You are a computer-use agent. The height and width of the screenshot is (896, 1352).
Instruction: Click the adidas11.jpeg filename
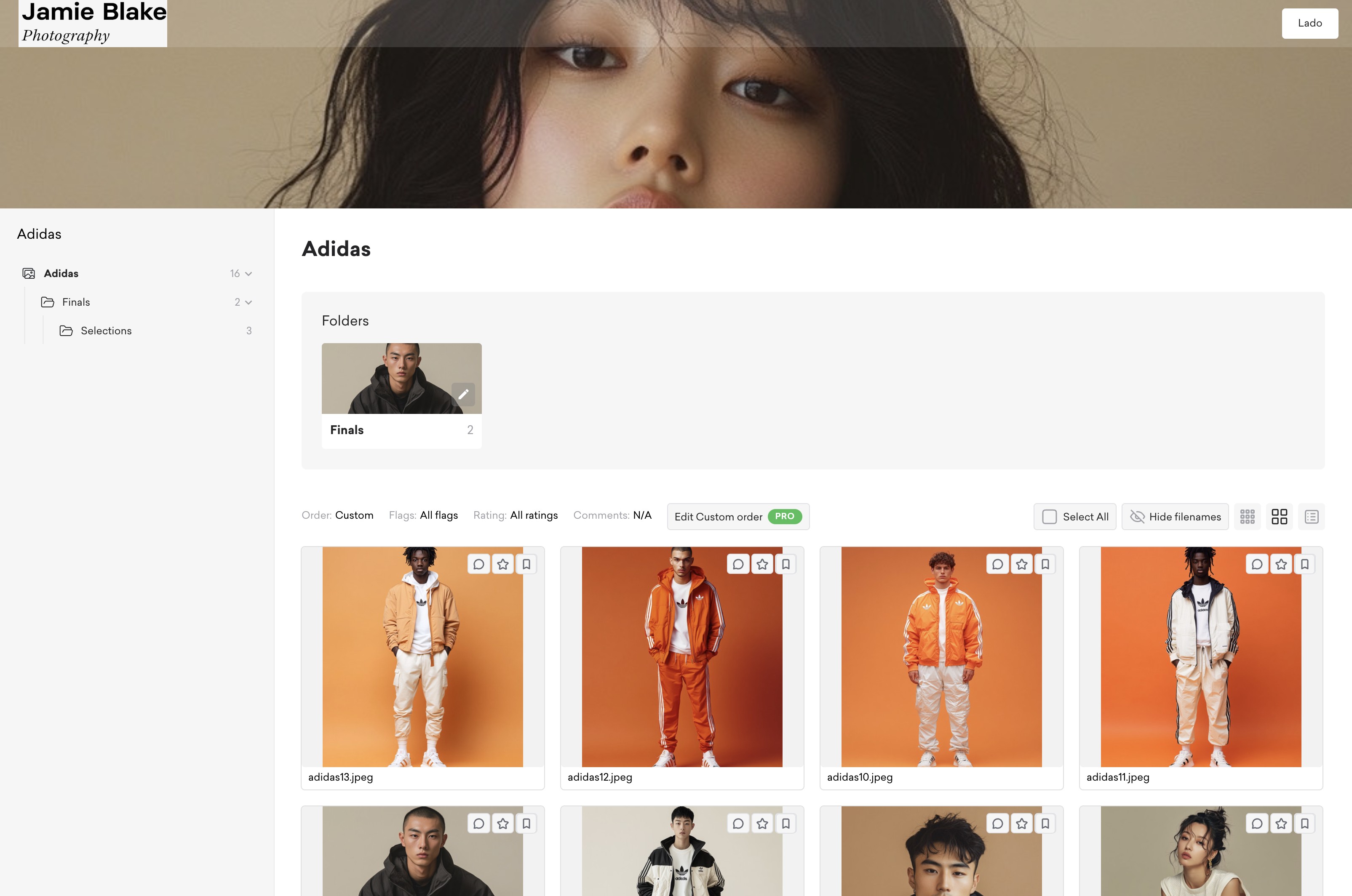coord(1118,777)
